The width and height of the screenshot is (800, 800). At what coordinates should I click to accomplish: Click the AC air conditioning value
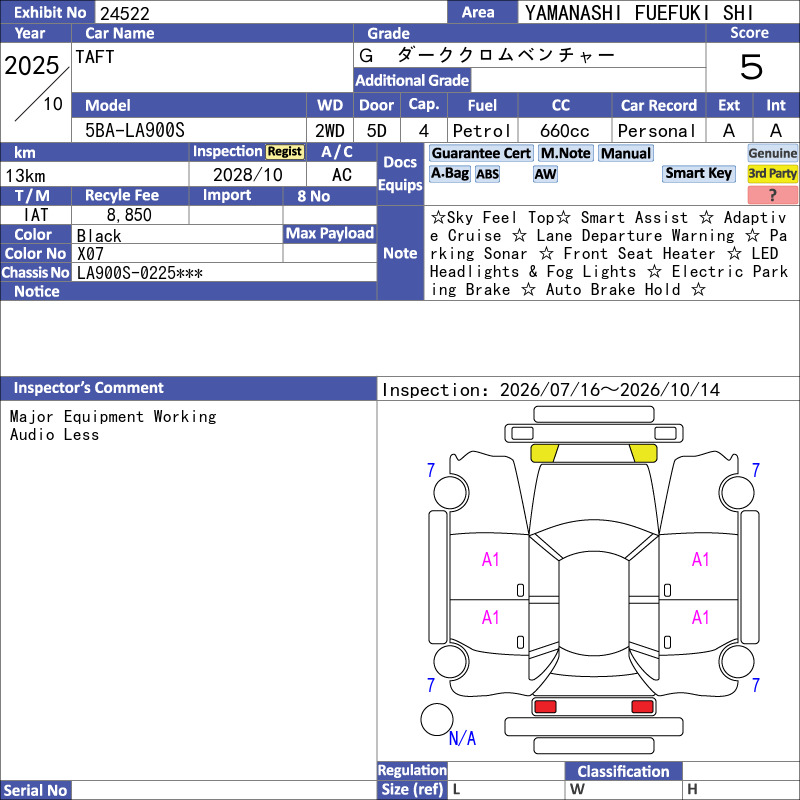tap(342, 175)
